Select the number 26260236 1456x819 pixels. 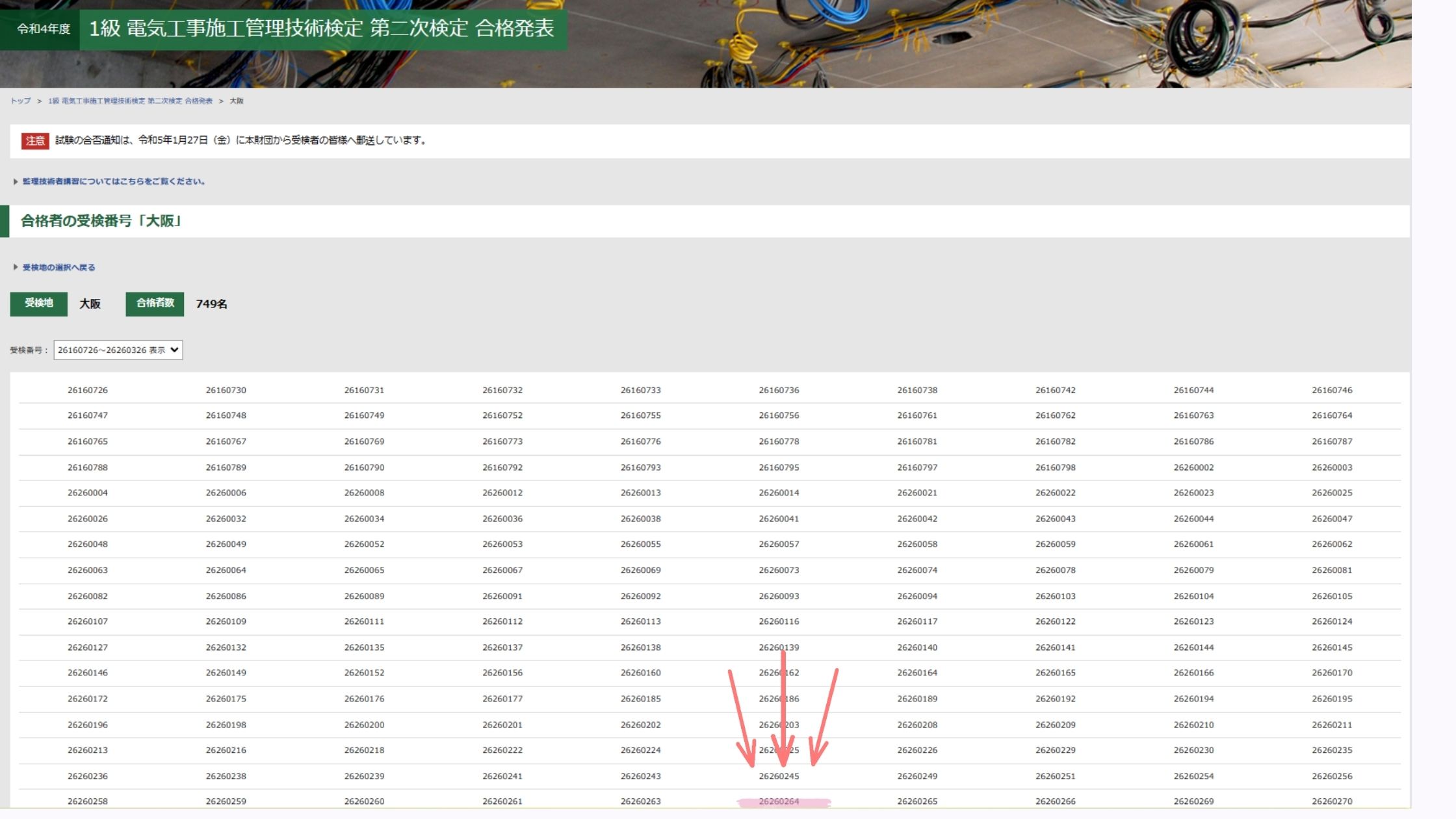pos(88,776)
